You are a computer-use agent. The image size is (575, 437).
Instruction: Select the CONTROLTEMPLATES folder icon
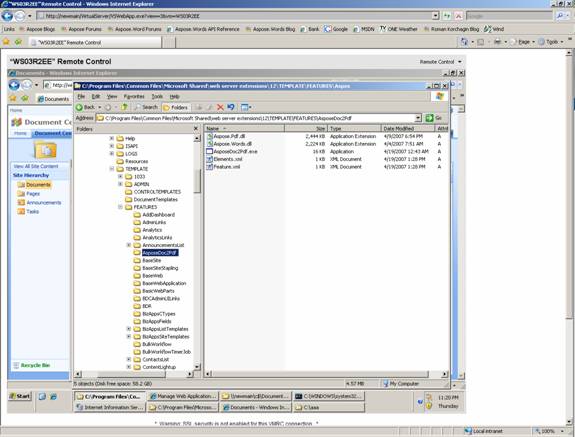coord(128,192)
